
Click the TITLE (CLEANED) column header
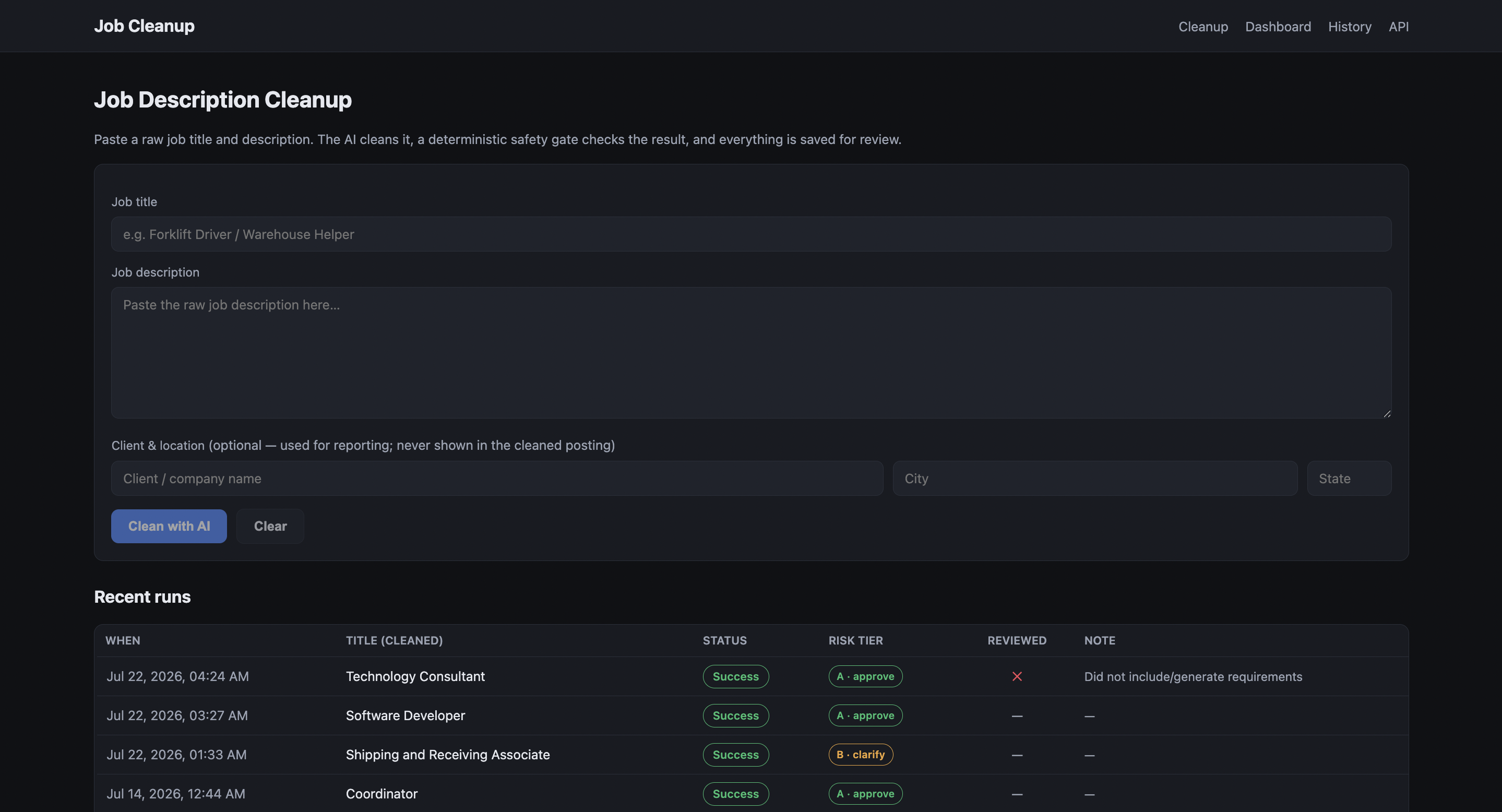pyautogui.click(x=394, y=641)
